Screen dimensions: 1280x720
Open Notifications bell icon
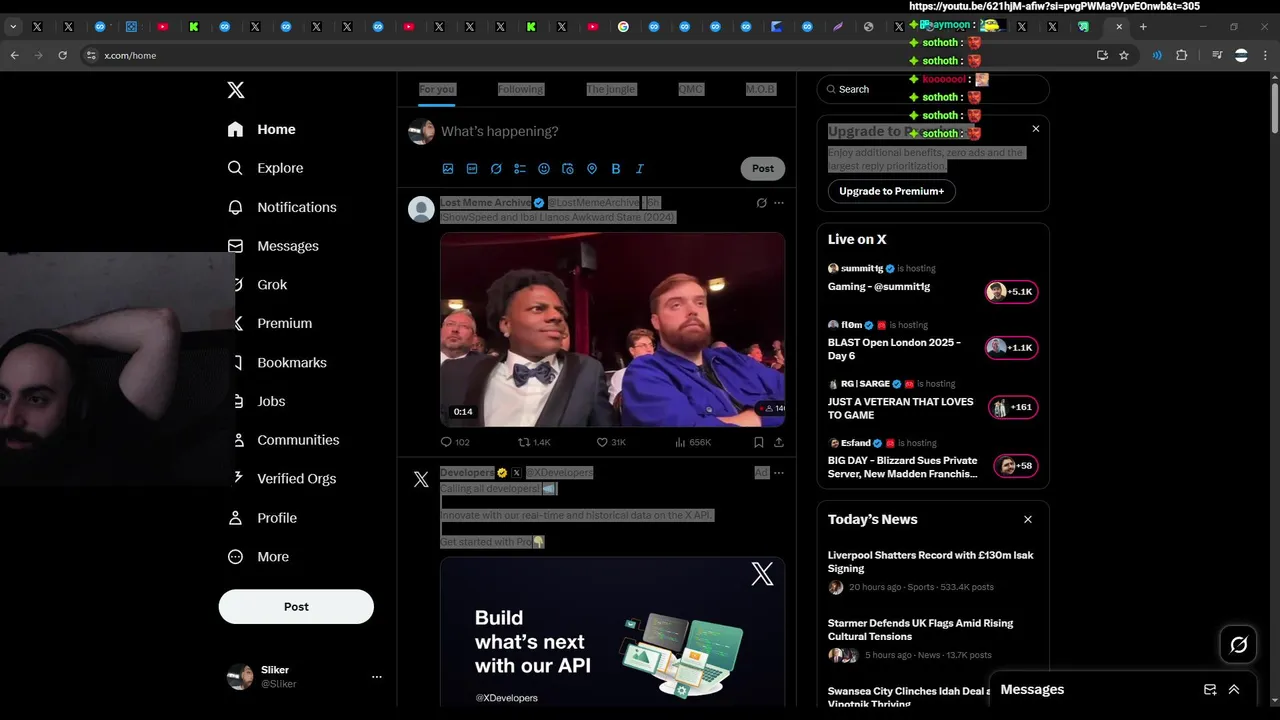235,207
